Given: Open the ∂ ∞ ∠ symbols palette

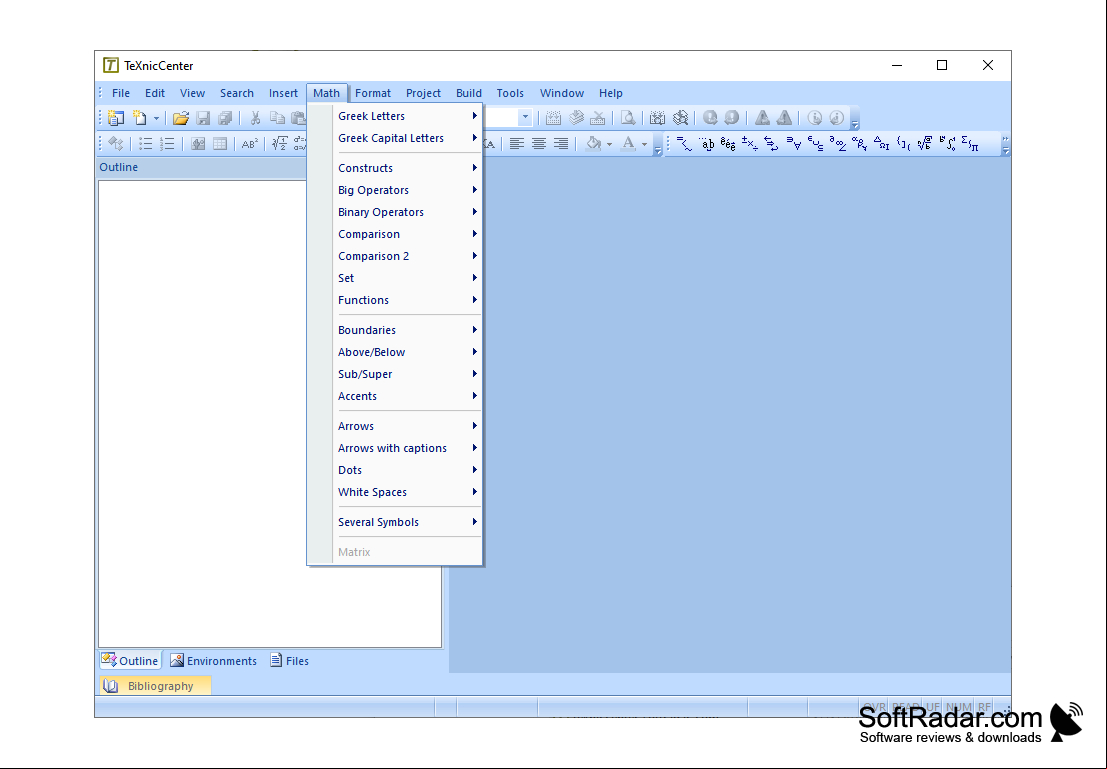Looking at the screenshot, I should point(837,144).
